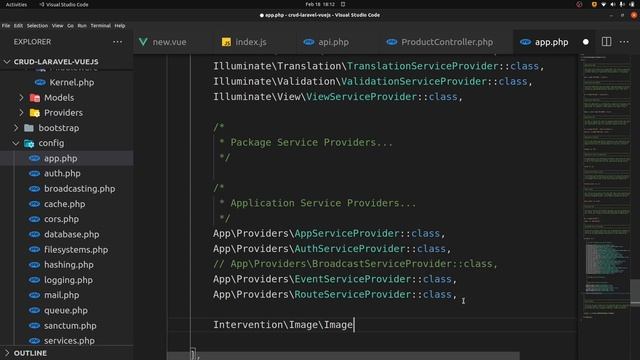This screenshot has width=640, height=360.
Task: Switch to the index.js tab
Action: (244, 42)
